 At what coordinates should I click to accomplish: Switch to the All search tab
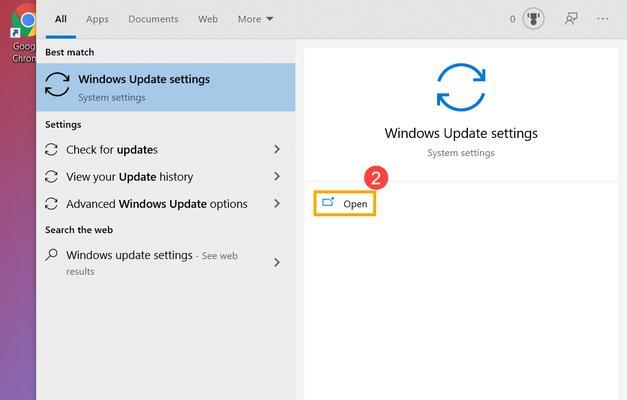[61, 19]
